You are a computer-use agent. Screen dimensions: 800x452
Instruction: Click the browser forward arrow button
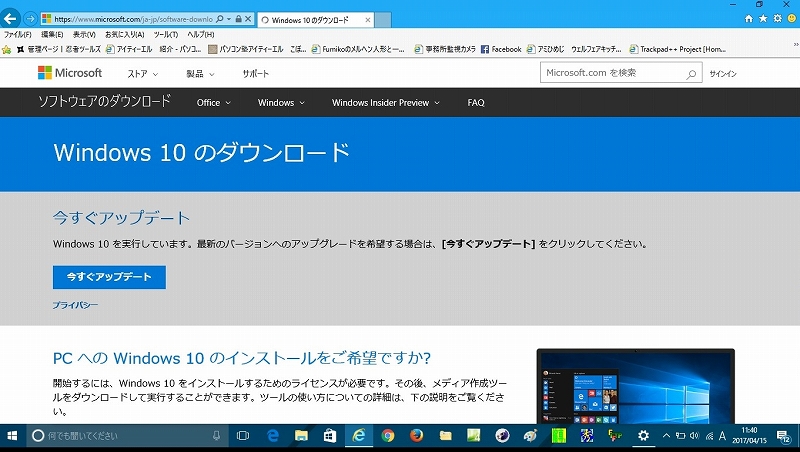pyautogui.click(x=31, y=19)
